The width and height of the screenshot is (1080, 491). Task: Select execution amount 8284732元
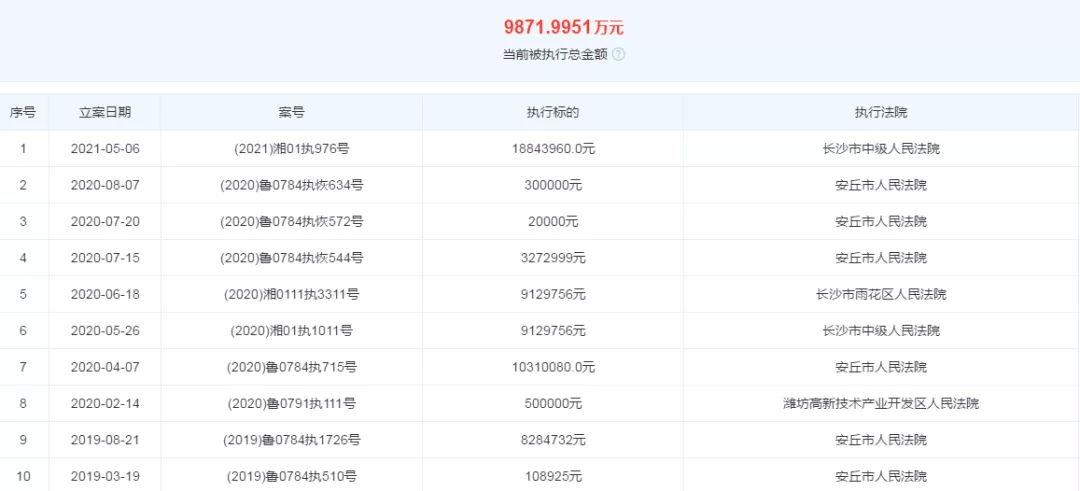(x=552, y=440)
